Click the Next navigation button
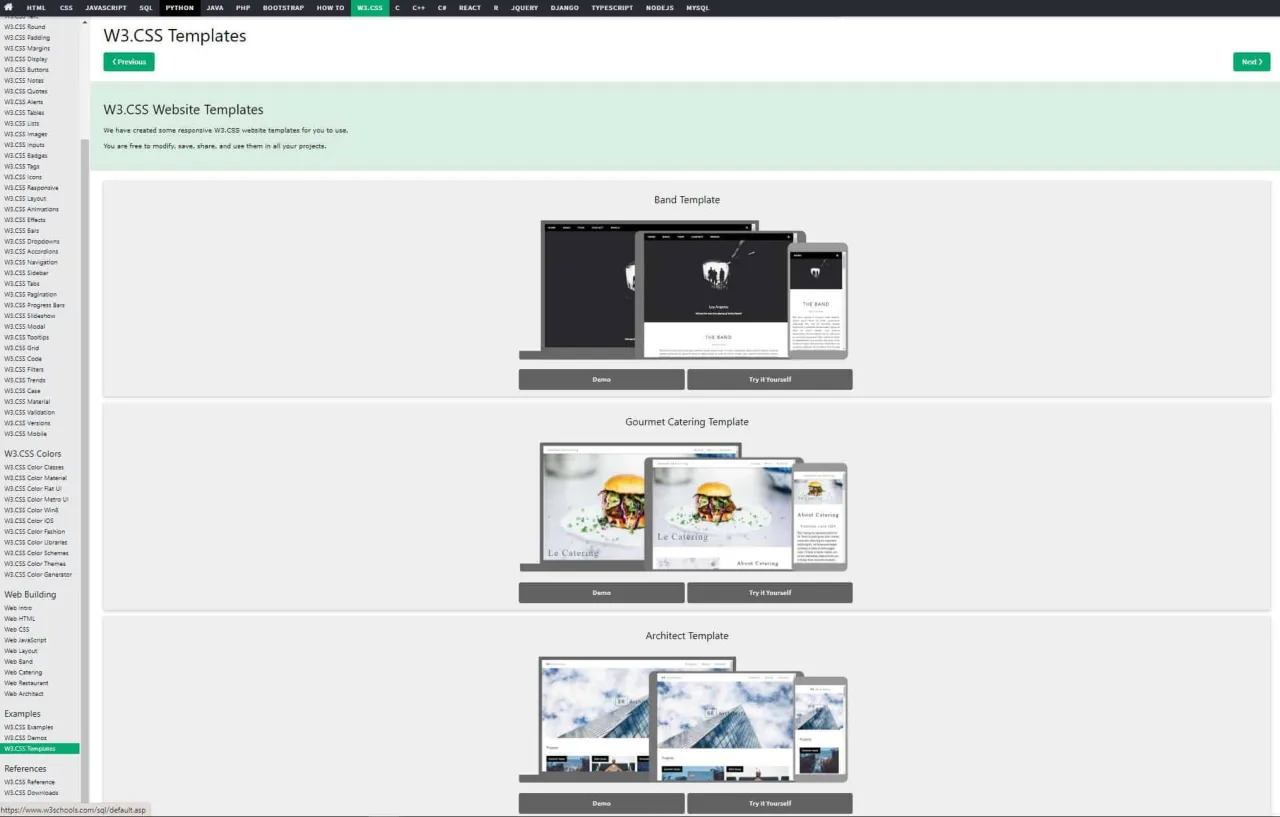 (x=1250, y=61)
